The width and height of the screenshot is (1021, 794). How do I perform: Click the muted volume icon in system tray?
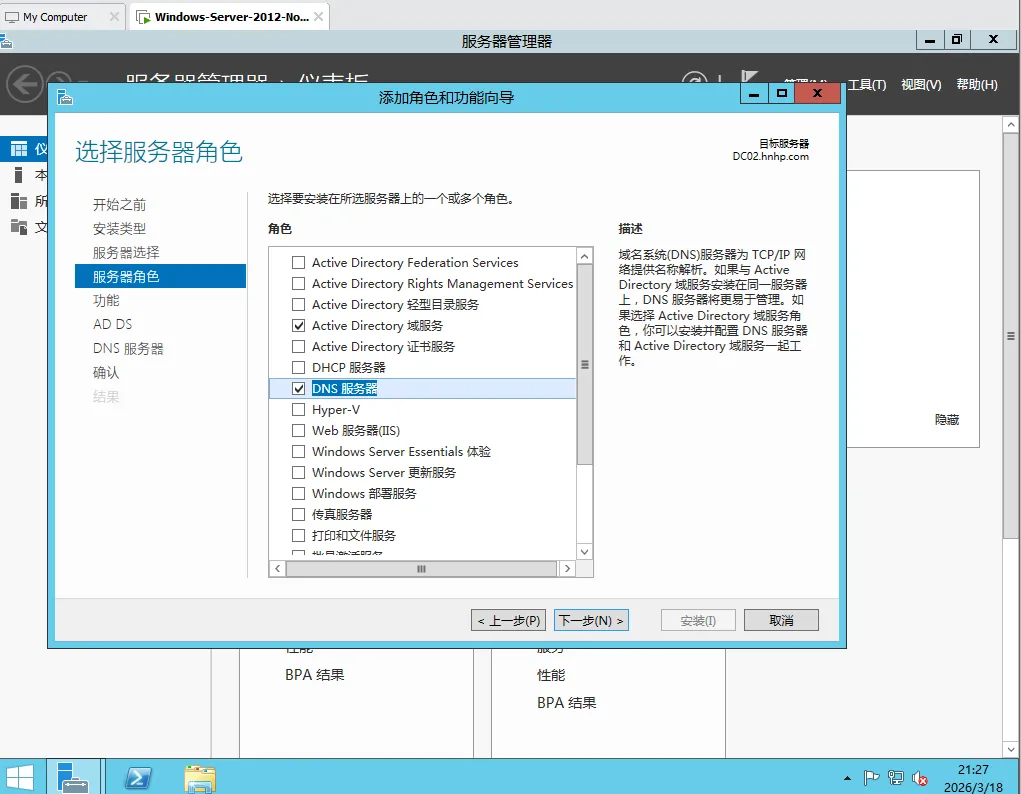(919, 778)
